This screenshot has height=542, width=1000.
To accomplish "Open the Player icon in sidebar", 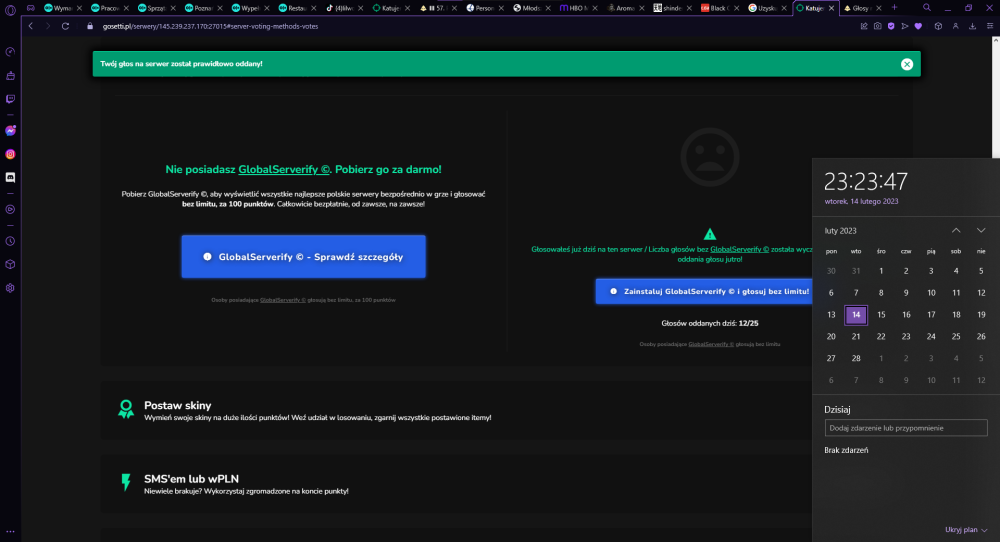I will [10, 209].
